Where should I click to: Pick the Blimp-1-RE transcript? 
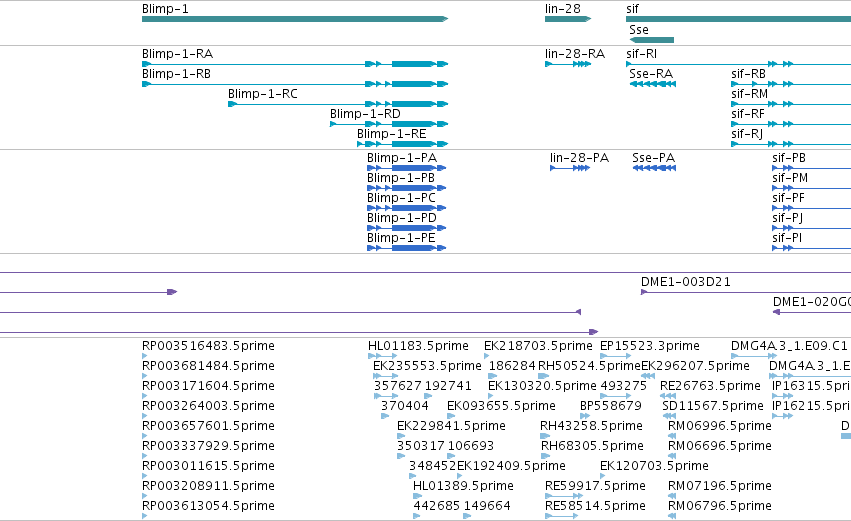tap(403, 144)
